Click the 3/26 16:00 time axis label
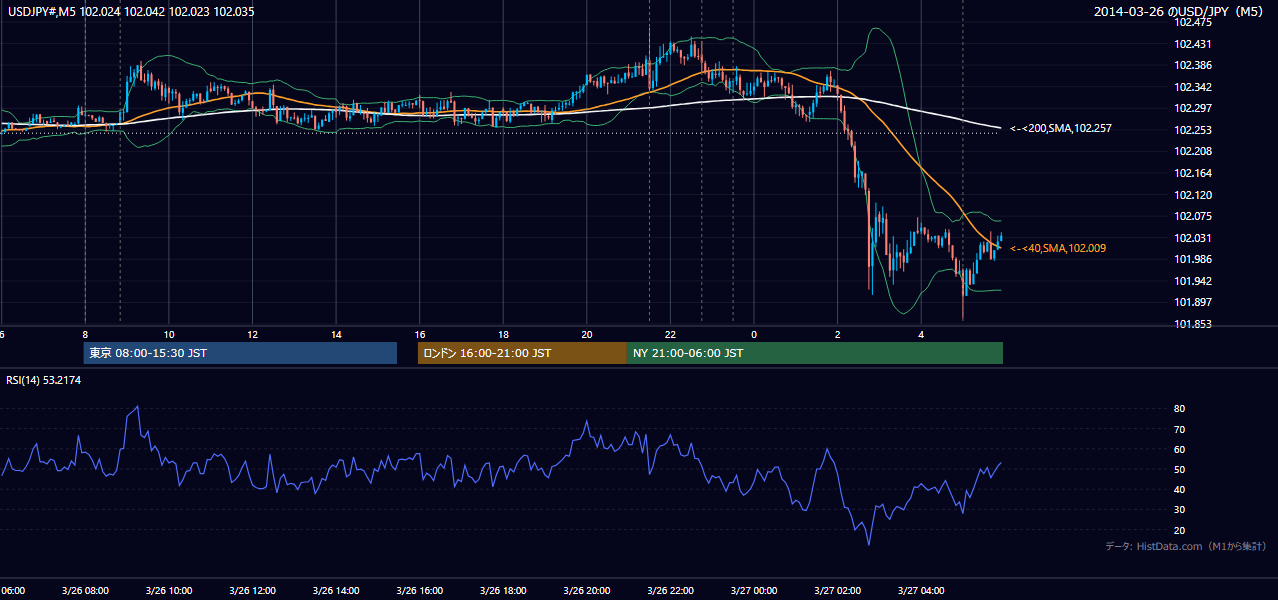1278x600 pixels. click(419, 591)
